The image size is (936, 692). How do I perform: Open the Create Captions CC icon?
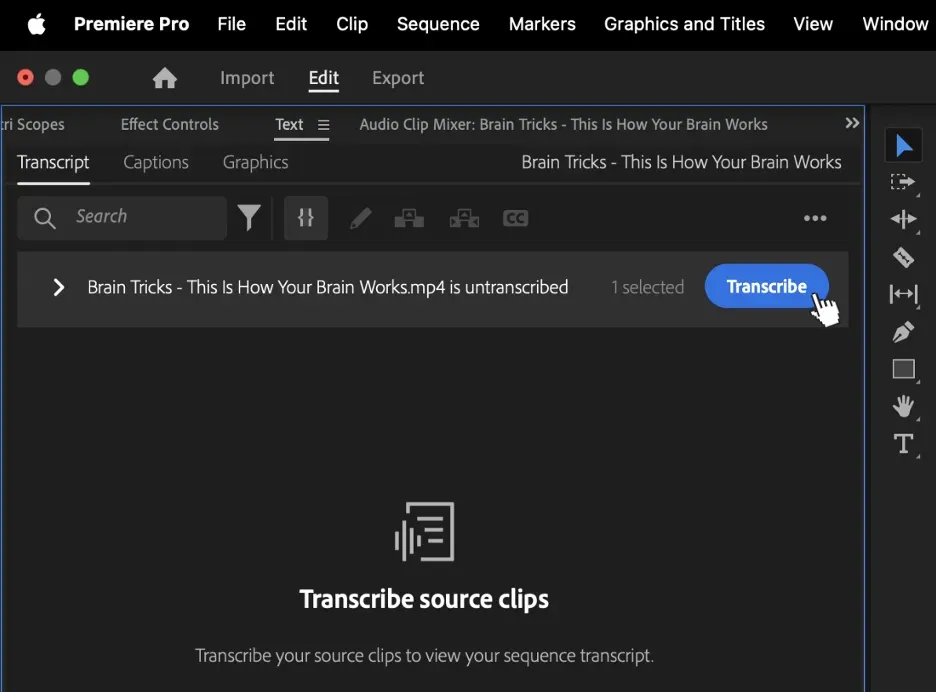(x=516, y=218)
